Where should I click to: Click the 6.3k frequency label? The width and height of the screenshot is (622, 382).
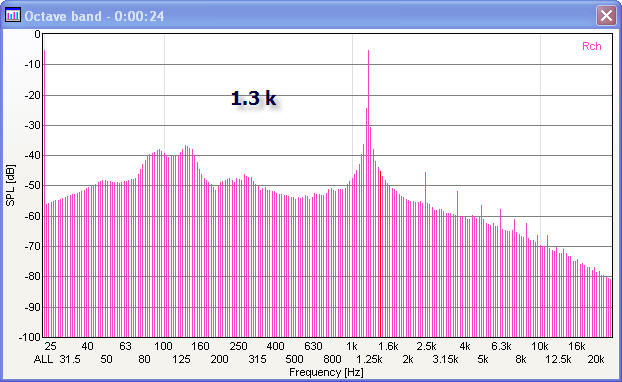501,346
